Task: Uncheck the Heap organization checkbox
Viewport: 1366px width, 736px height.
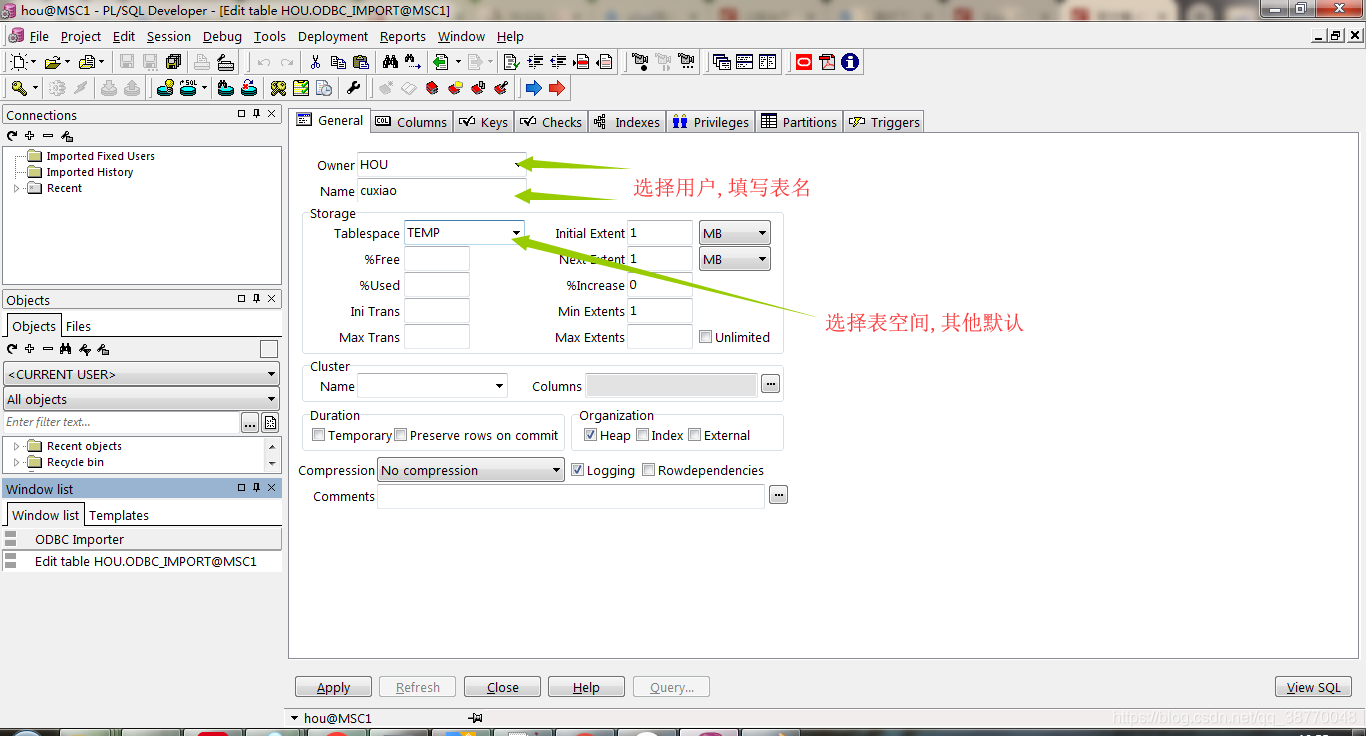Action: [590, 435]
